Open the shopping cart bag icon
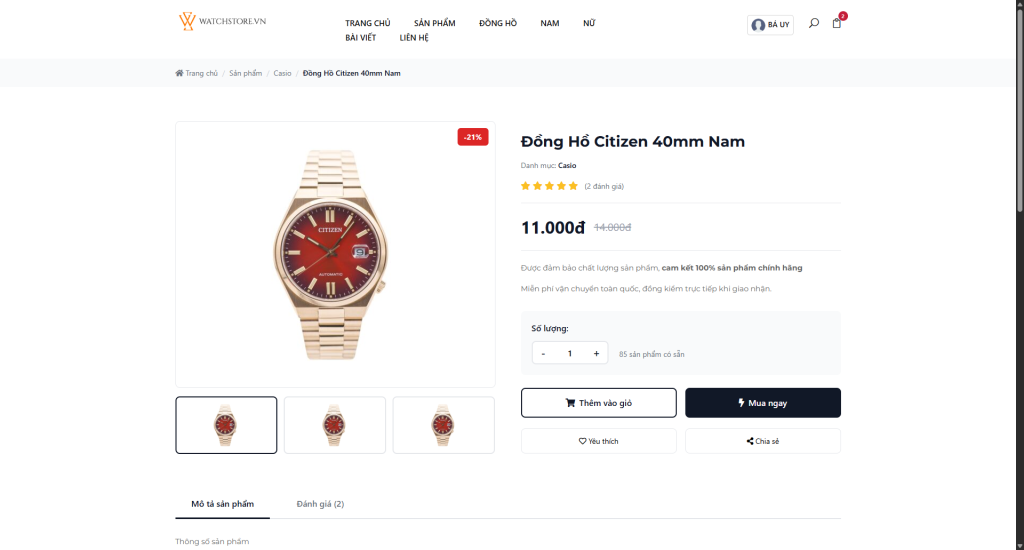 tap(837, 23)
